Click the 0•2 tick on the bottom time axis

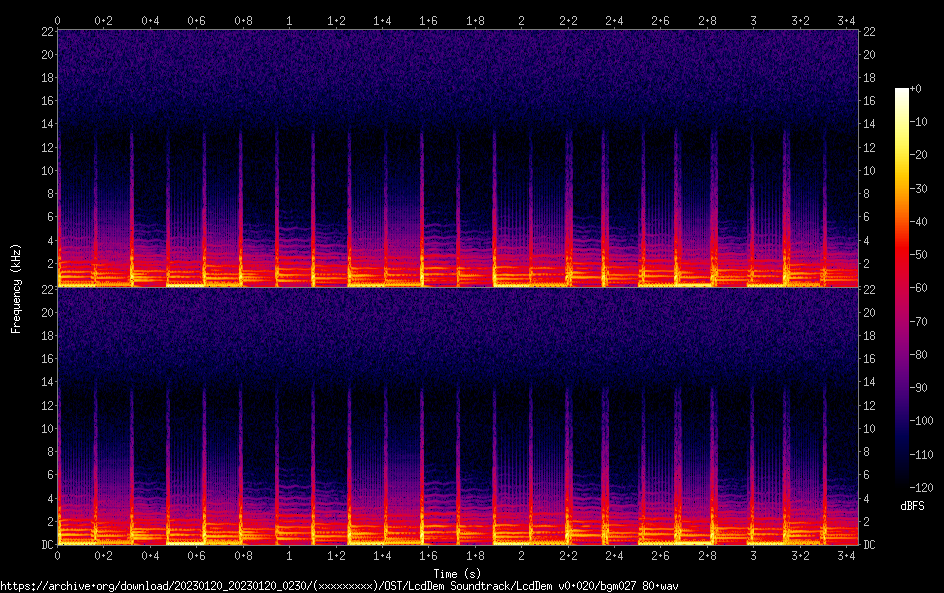pos(104,555)
